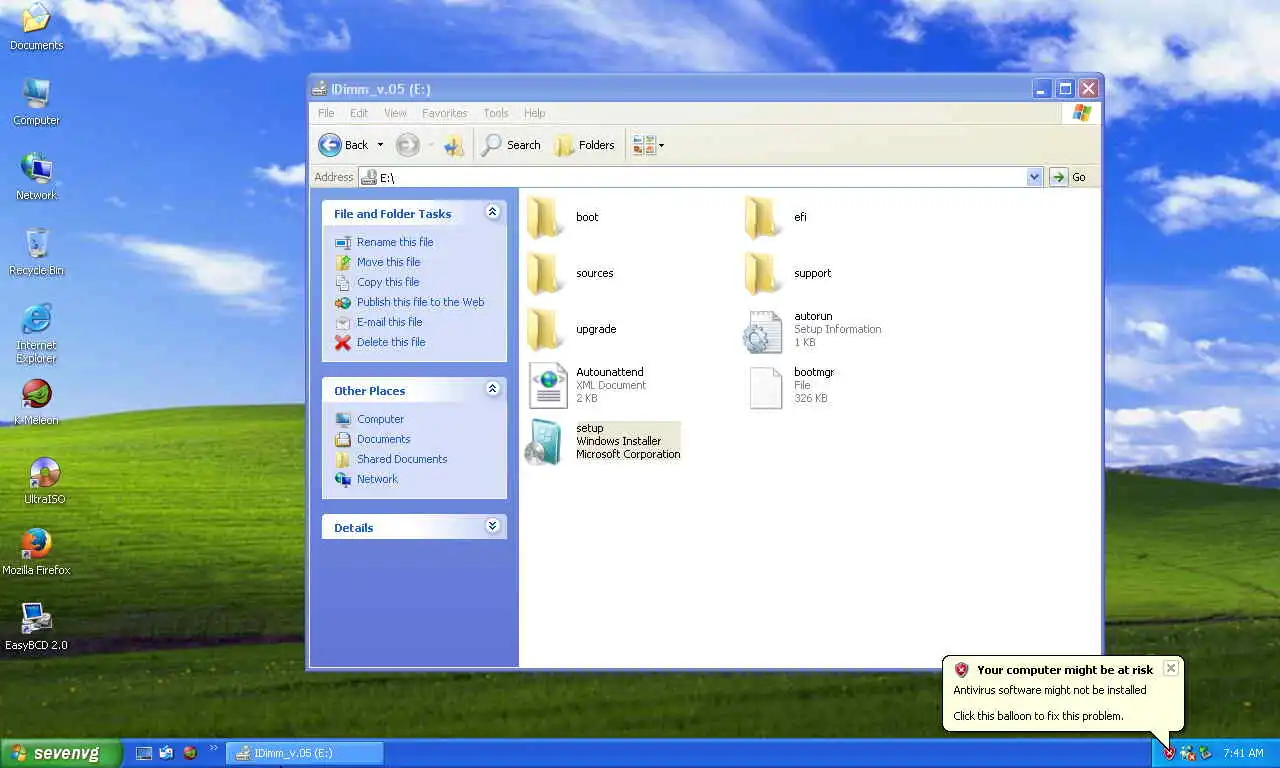Click Move this file
The height and width of the screenshot is (768, 1280).
[x=378, y=262]
